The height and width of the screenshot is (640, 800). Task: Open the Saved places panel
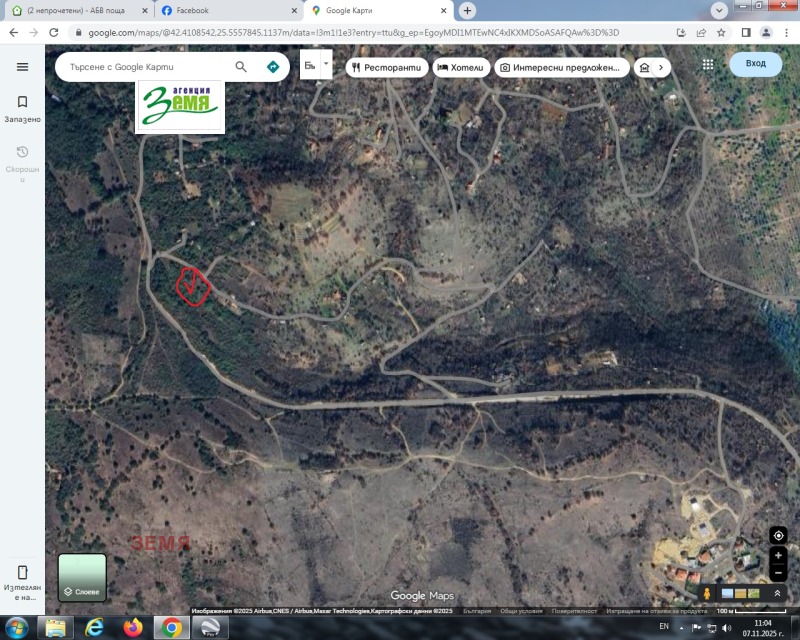pos(22,108)
